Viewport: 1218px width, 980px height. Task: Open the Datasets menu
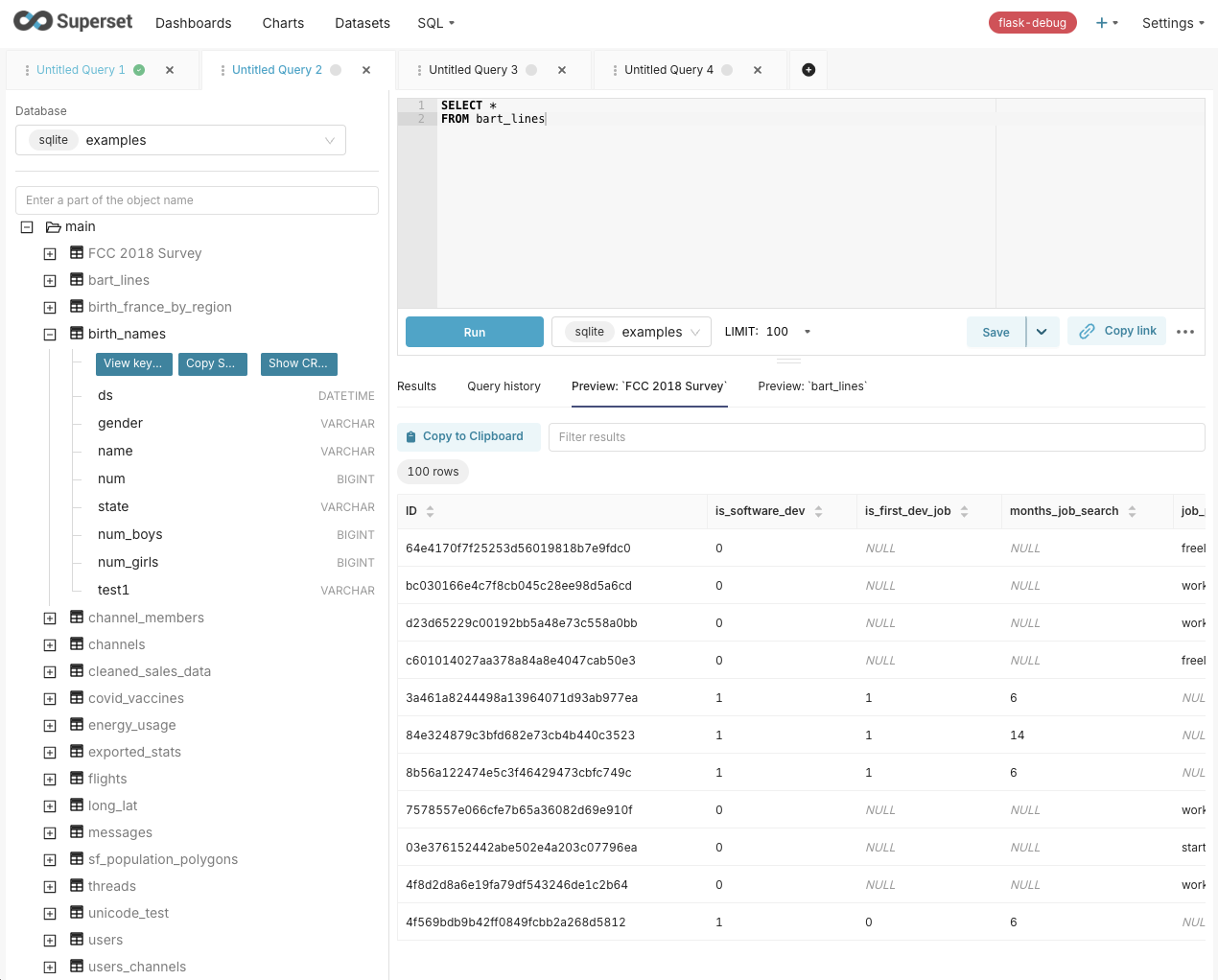(x=363, y=23)
